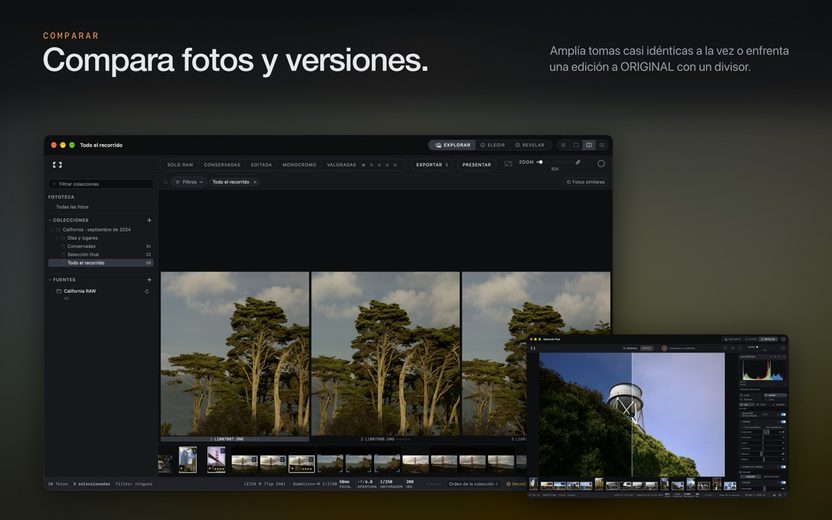This screenshot has height=520, width=832.
Task: Click the first star in Valoradas rating
Action: pos(363,165)
